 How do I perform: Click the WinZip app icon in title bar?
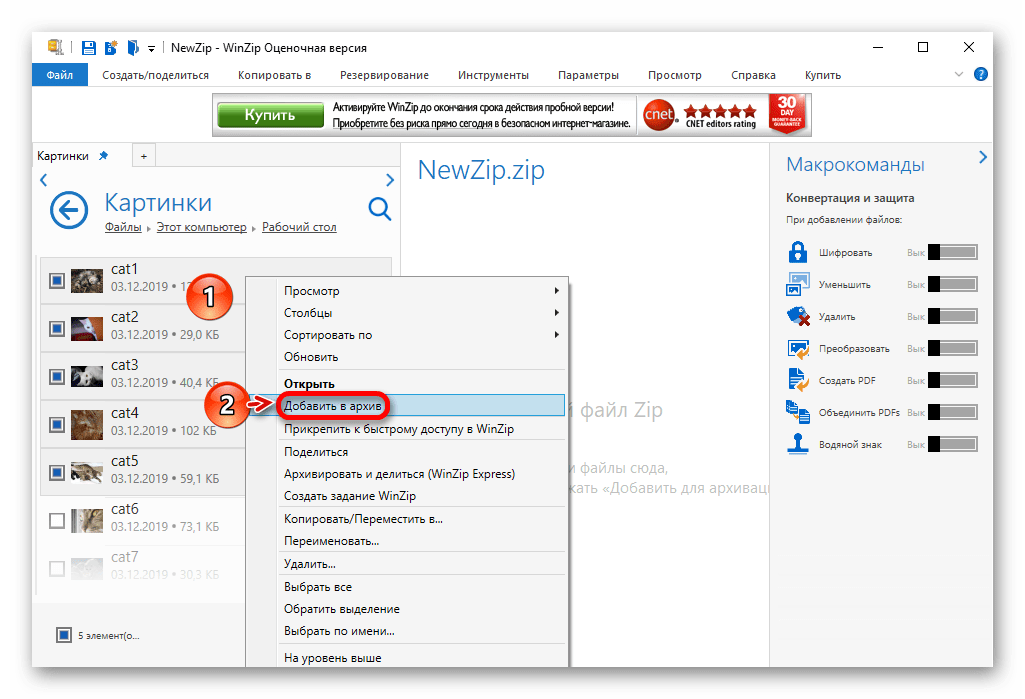(x=56, y=47)
